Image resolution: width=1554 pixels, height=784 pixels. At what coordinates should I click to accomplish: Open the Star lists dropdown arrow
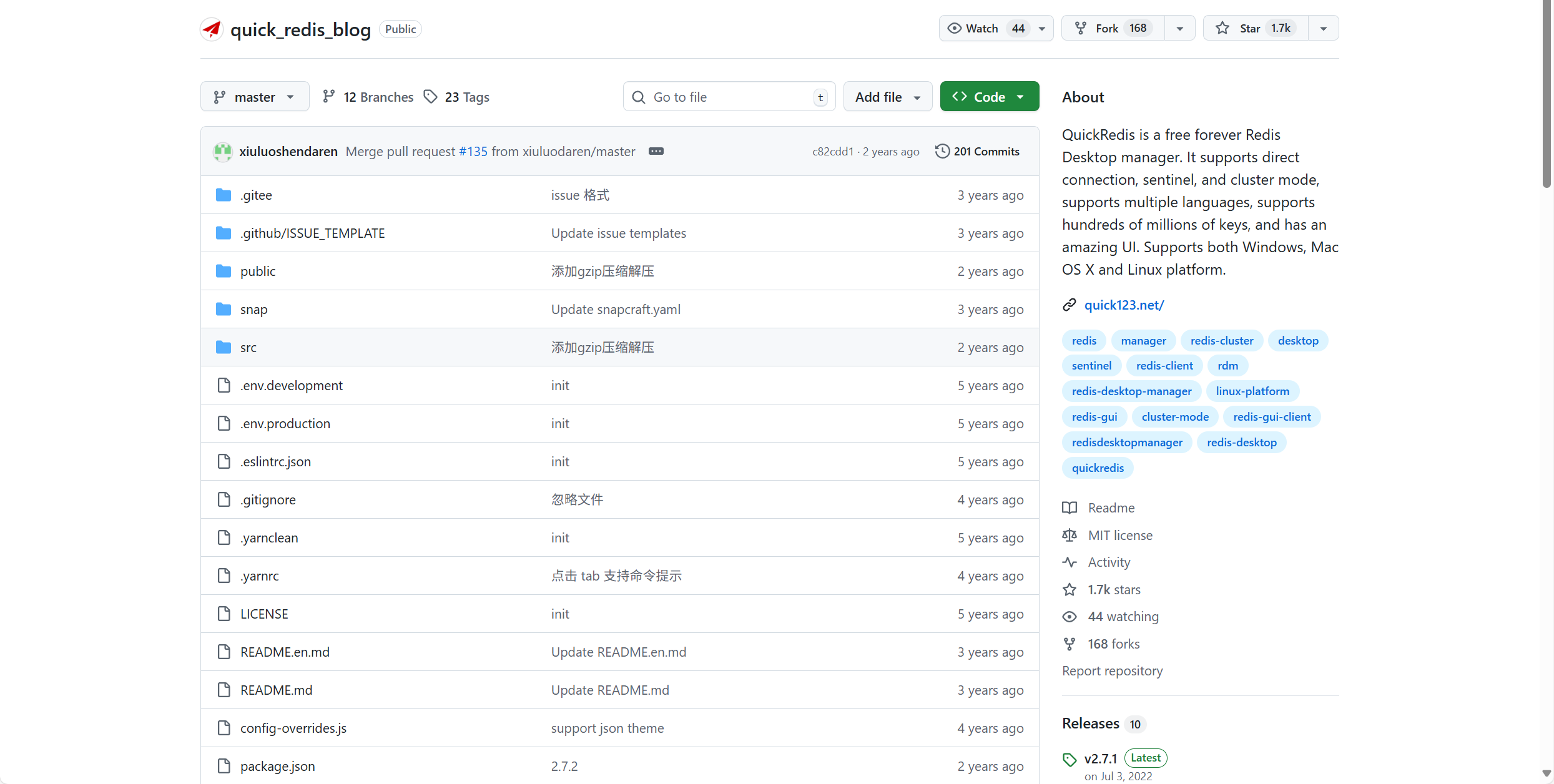1323,28
